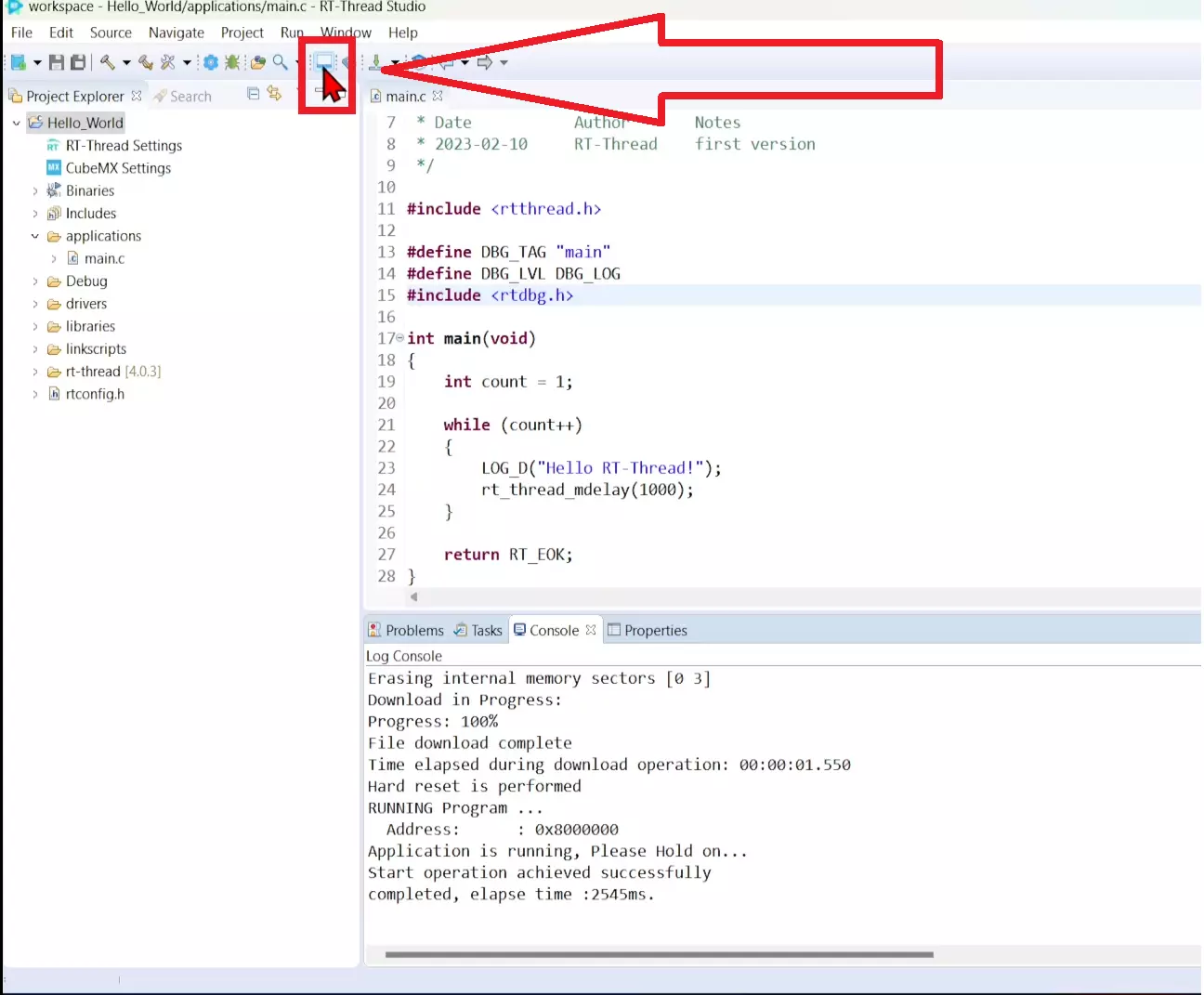
Task: Click 'Hard reset is performed' console line
Action: coord(475,786)
